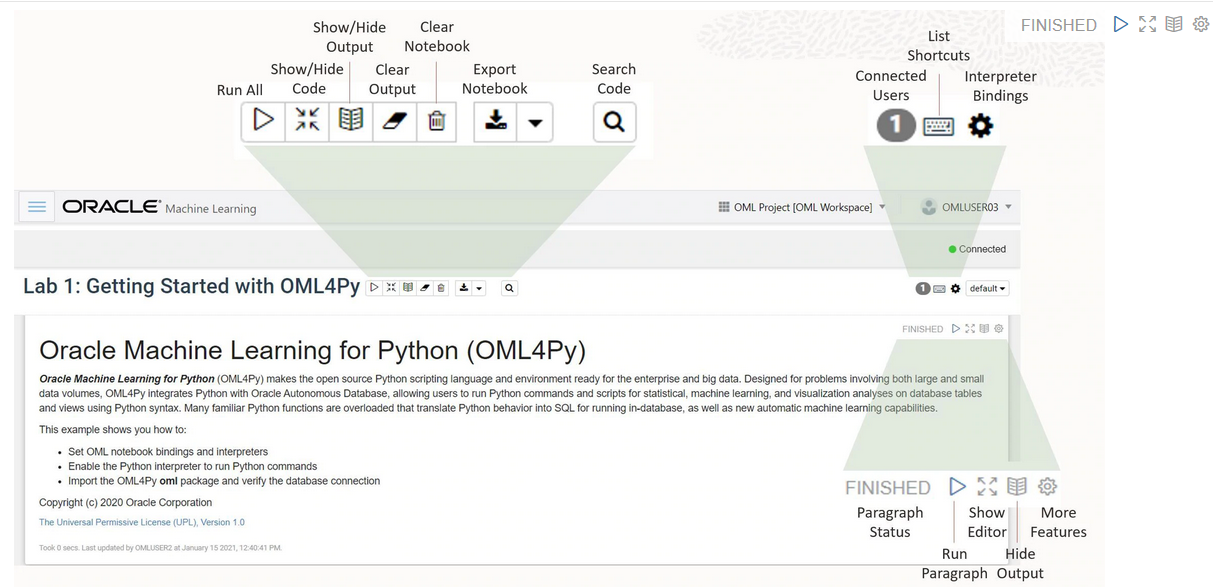
Task: Open the default dropdown beside notebook title
Action: point(987,288)
